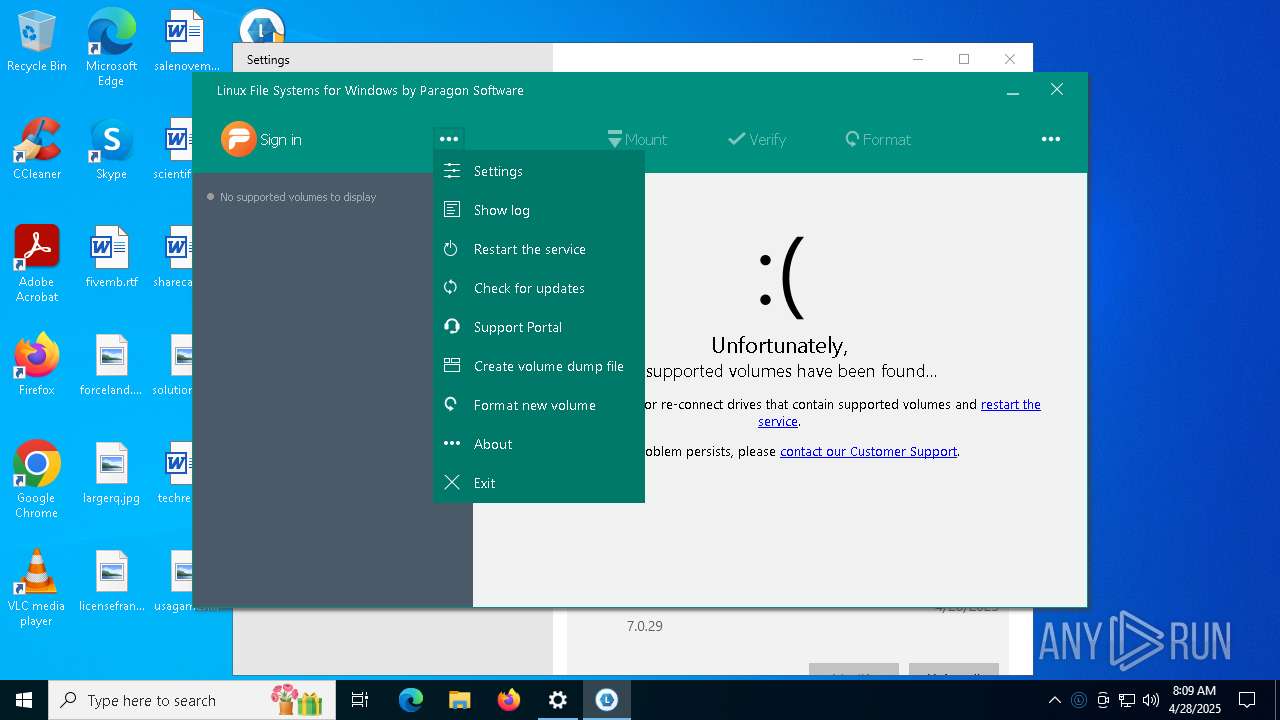Maximize the Settings window behind

964,59
